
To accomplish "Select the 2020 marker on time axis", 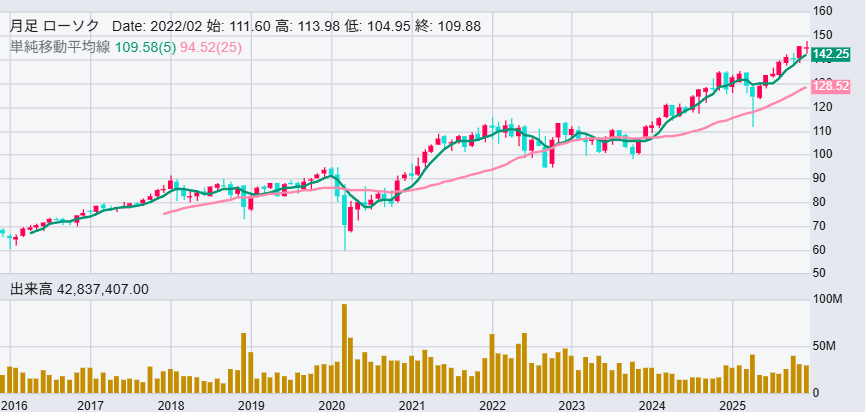I will tap(331, 405).
